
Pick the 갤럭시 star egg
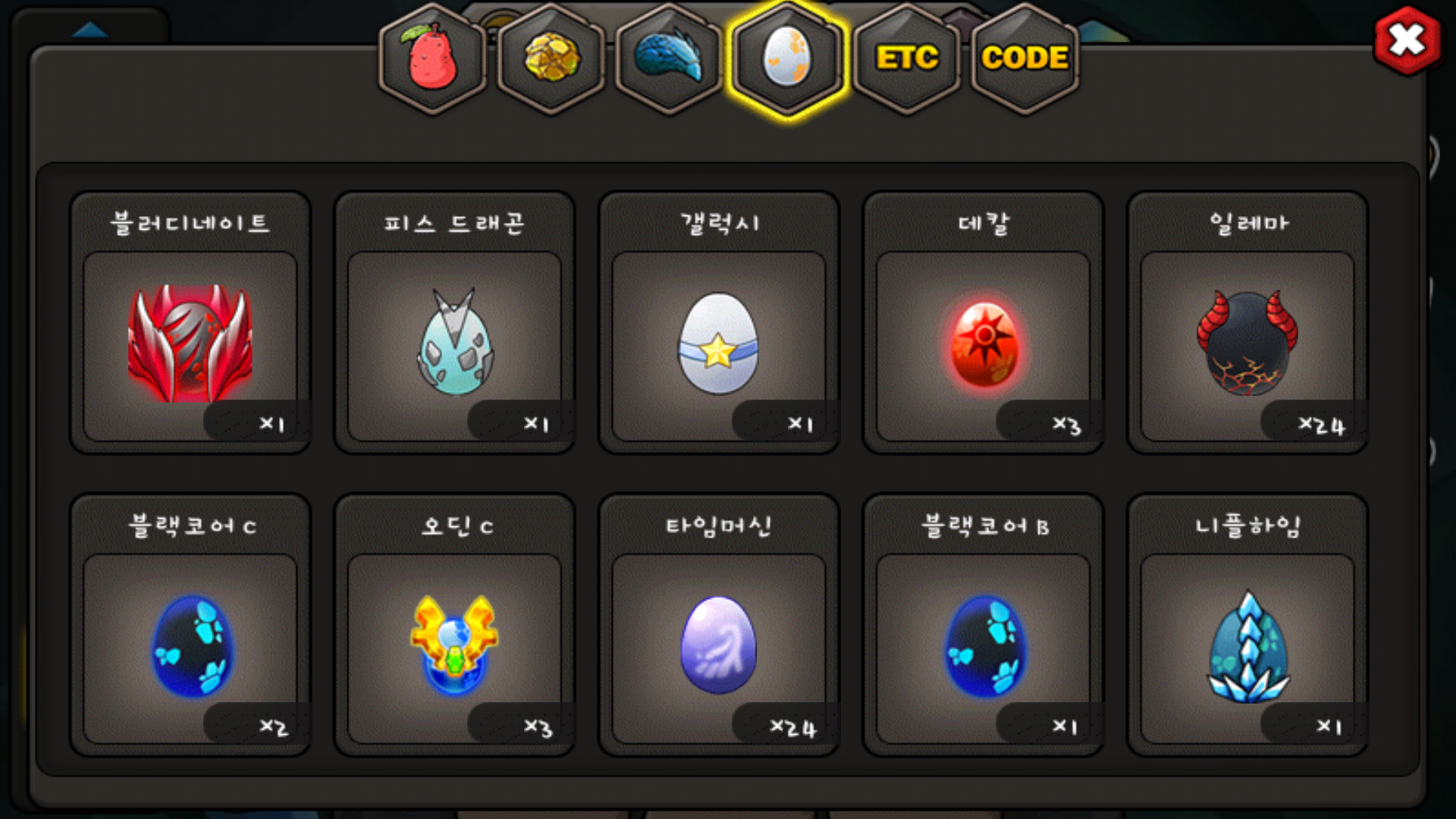point(718,344)
